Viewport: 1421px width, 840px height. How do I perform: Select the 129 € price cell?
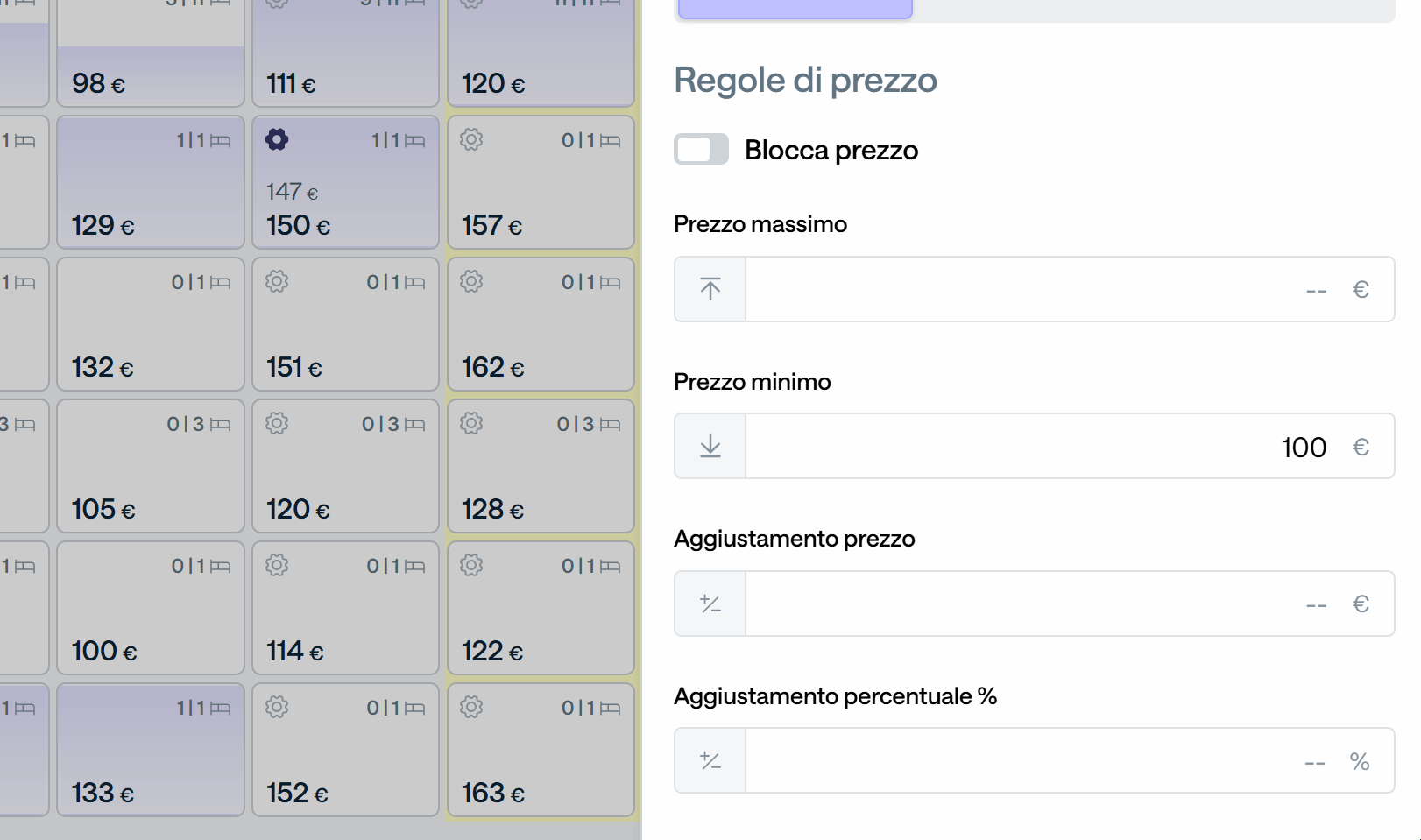151,182
